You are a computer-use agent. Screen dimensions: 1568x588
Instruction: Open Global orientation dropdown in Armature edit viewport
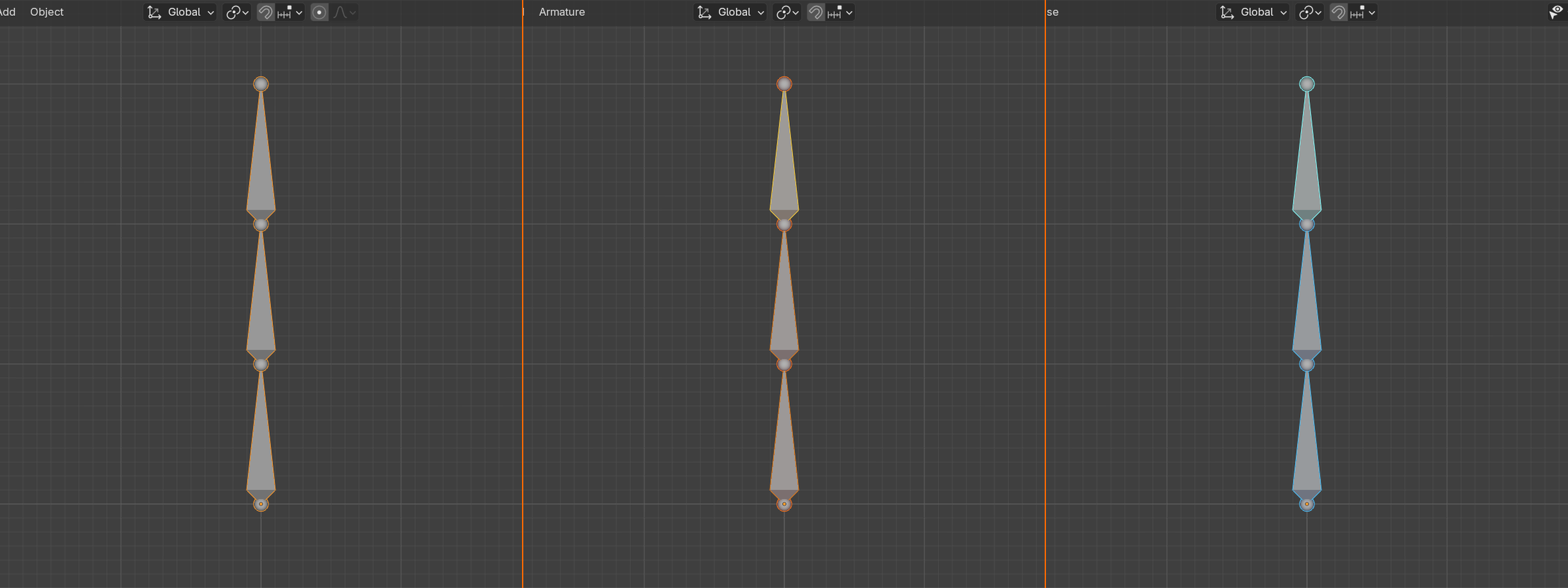point(730,12)
